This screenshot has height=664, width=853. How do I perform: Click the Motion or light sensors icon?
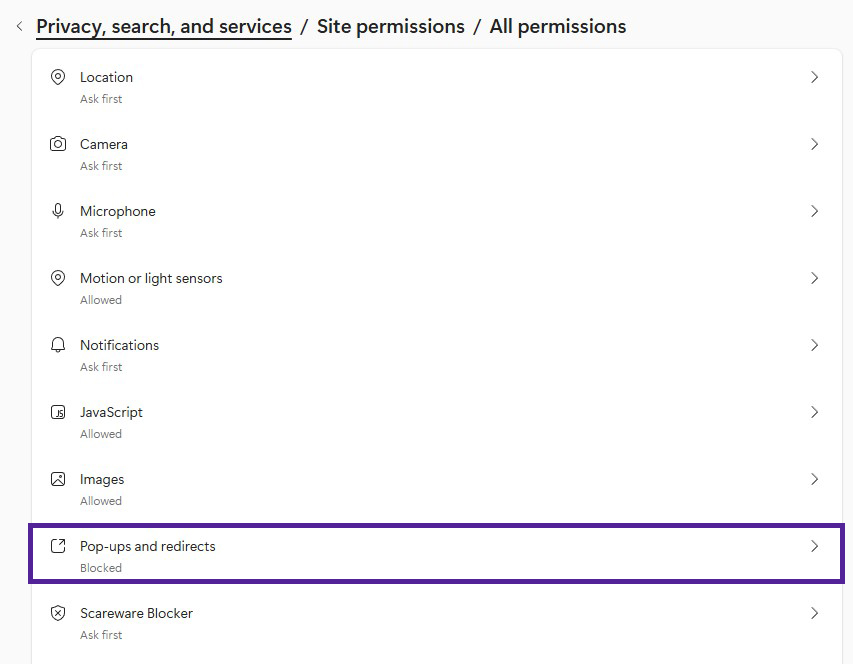point(58,278)
